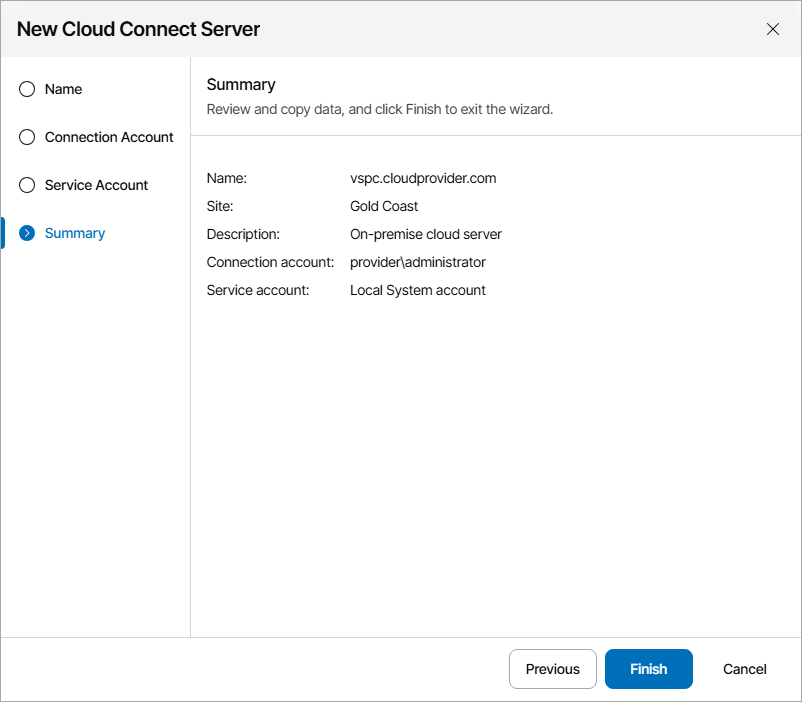Click the blue active-step arrow badge
Screen dimensions: 802x702
pos(25,233)
